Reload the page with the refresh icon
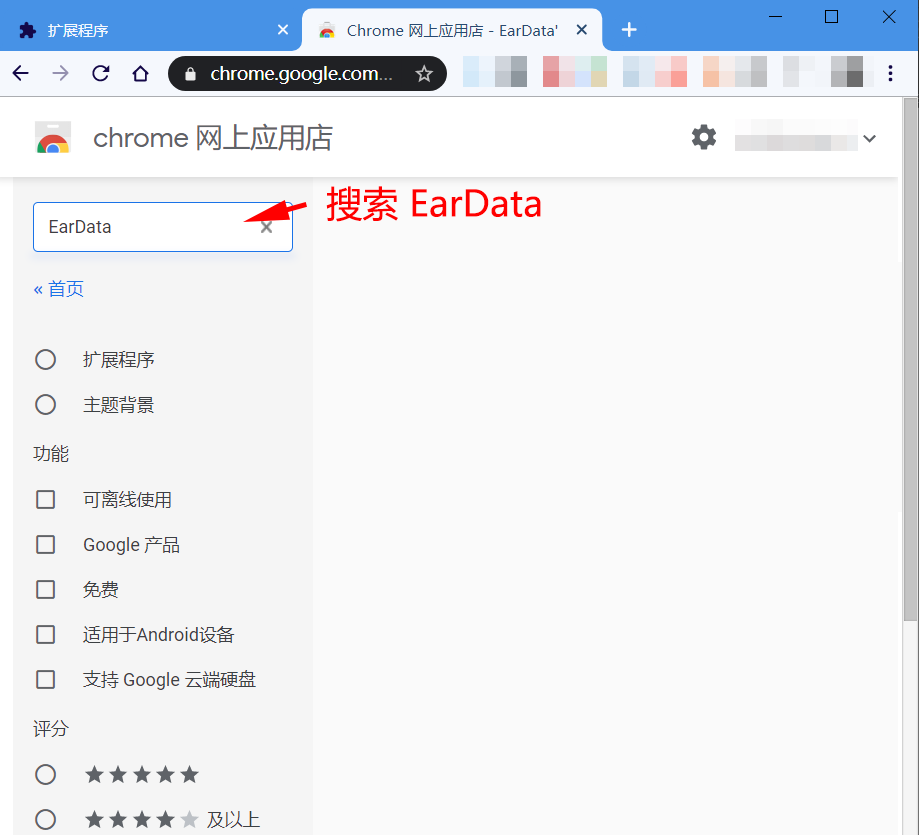 pos(101,73)
